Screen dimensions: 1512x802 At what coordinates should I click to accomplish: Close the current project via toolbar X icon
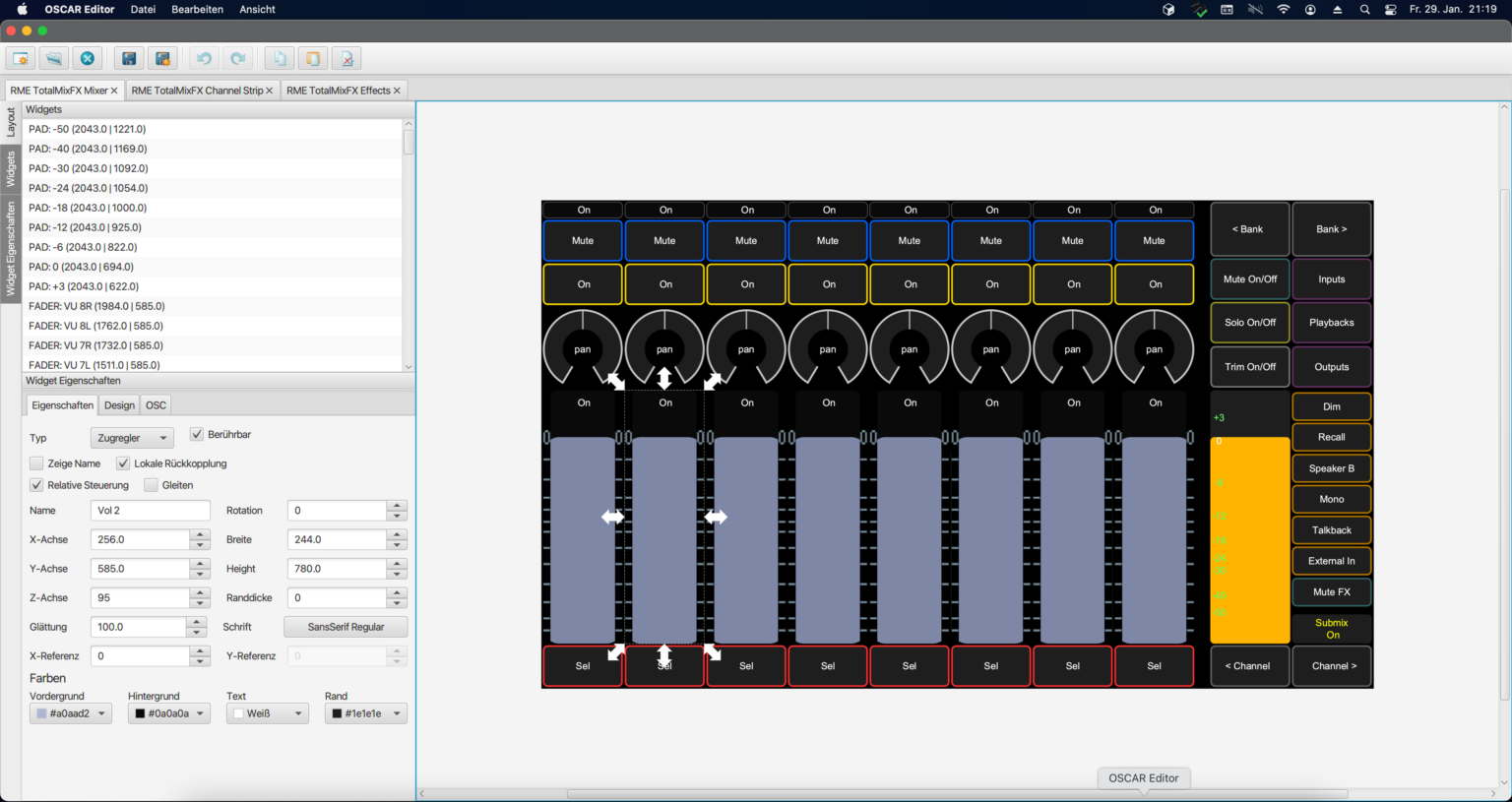click(x=87, y=57)
